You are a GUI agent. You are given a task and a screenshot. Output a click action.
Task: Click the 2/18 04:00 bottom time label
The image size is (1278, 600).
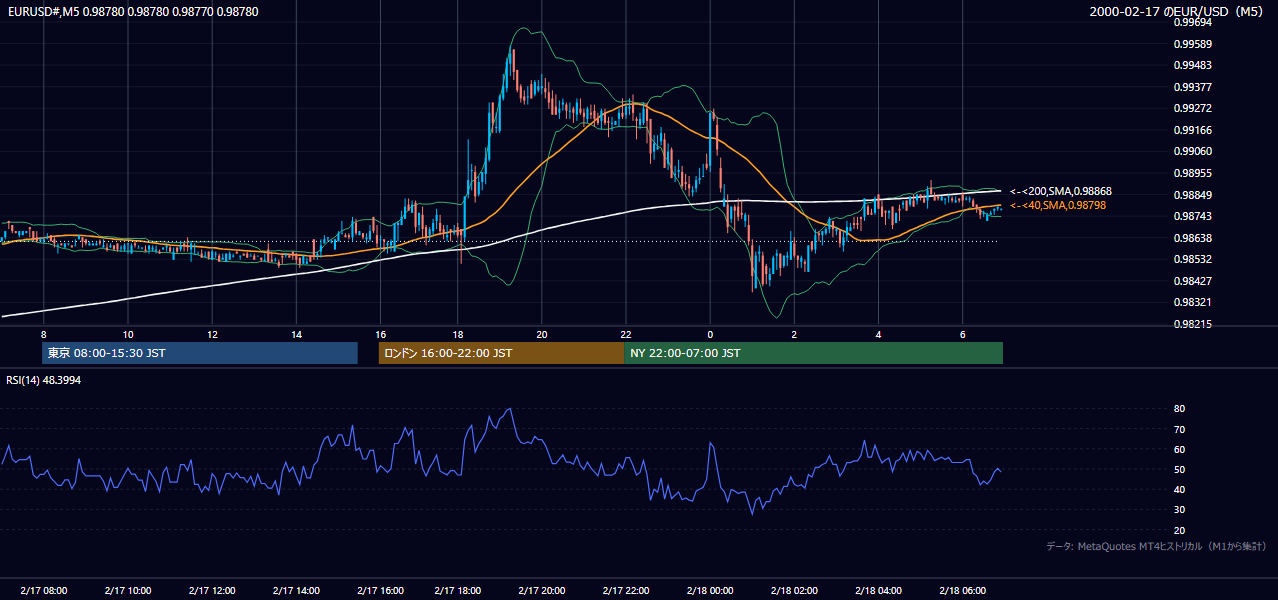tap(878, 591)
